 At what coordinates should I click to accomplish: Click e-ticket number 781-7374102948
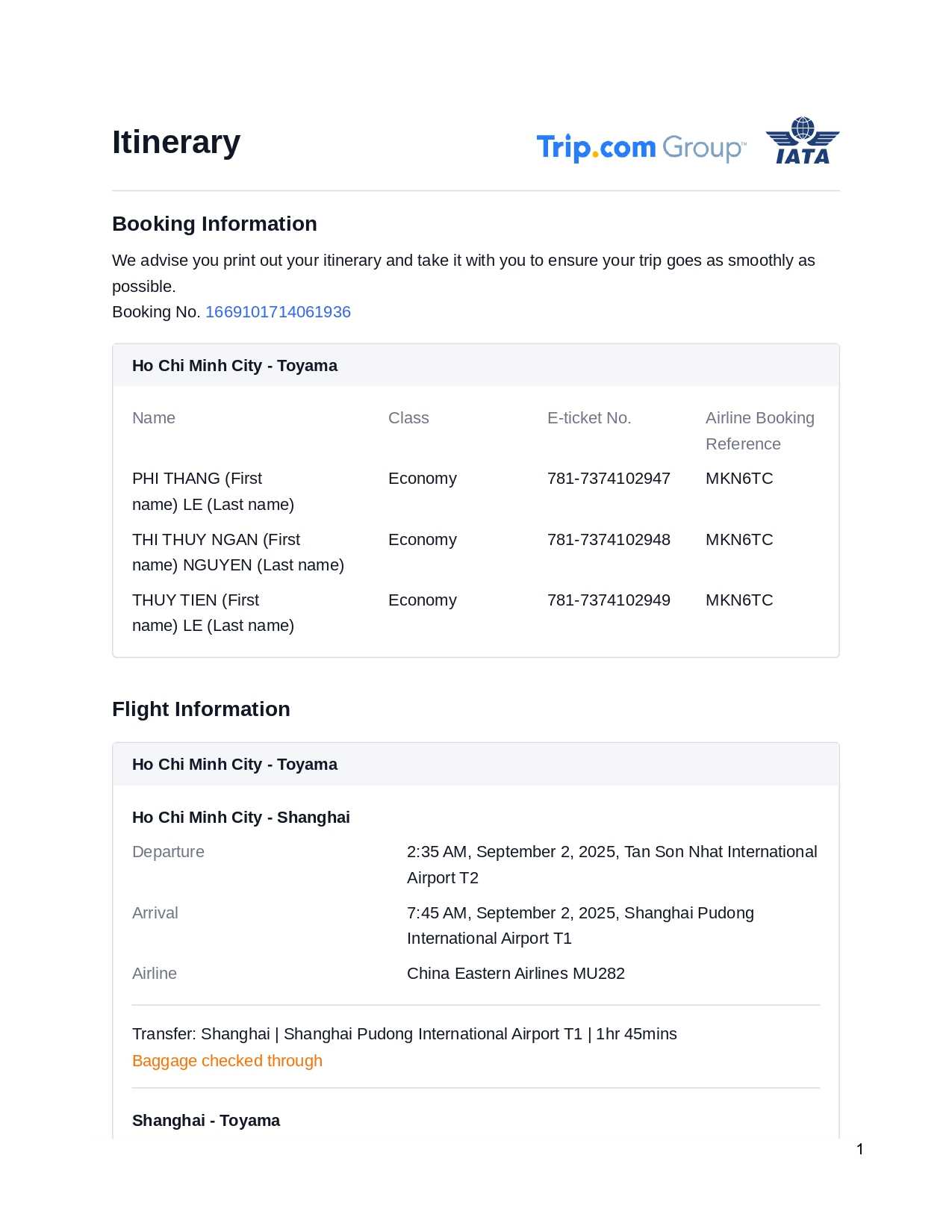(609, 540)
